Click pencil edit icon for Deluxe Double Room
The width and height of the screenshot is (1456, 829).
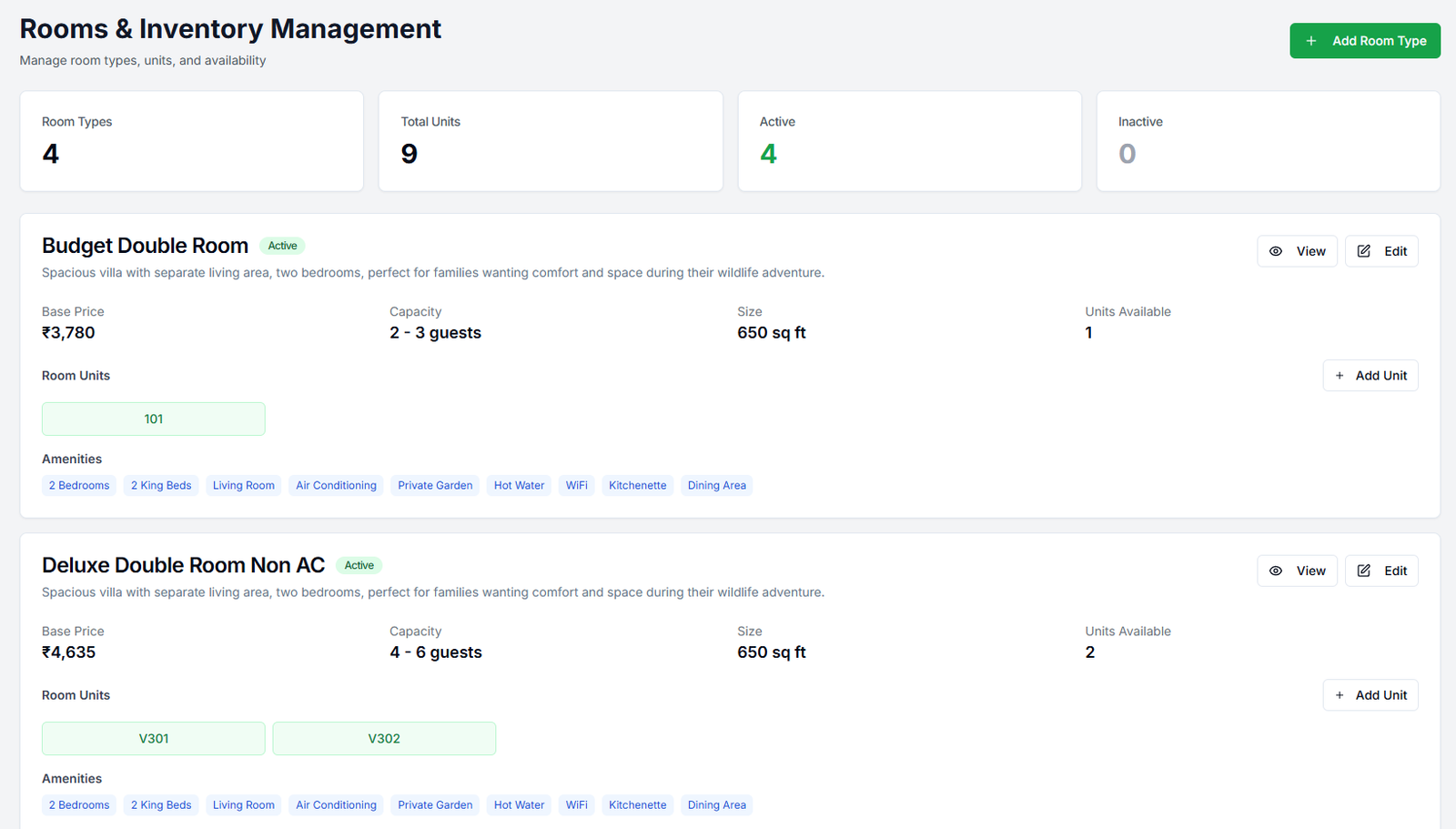click(x=1364, y=571)
